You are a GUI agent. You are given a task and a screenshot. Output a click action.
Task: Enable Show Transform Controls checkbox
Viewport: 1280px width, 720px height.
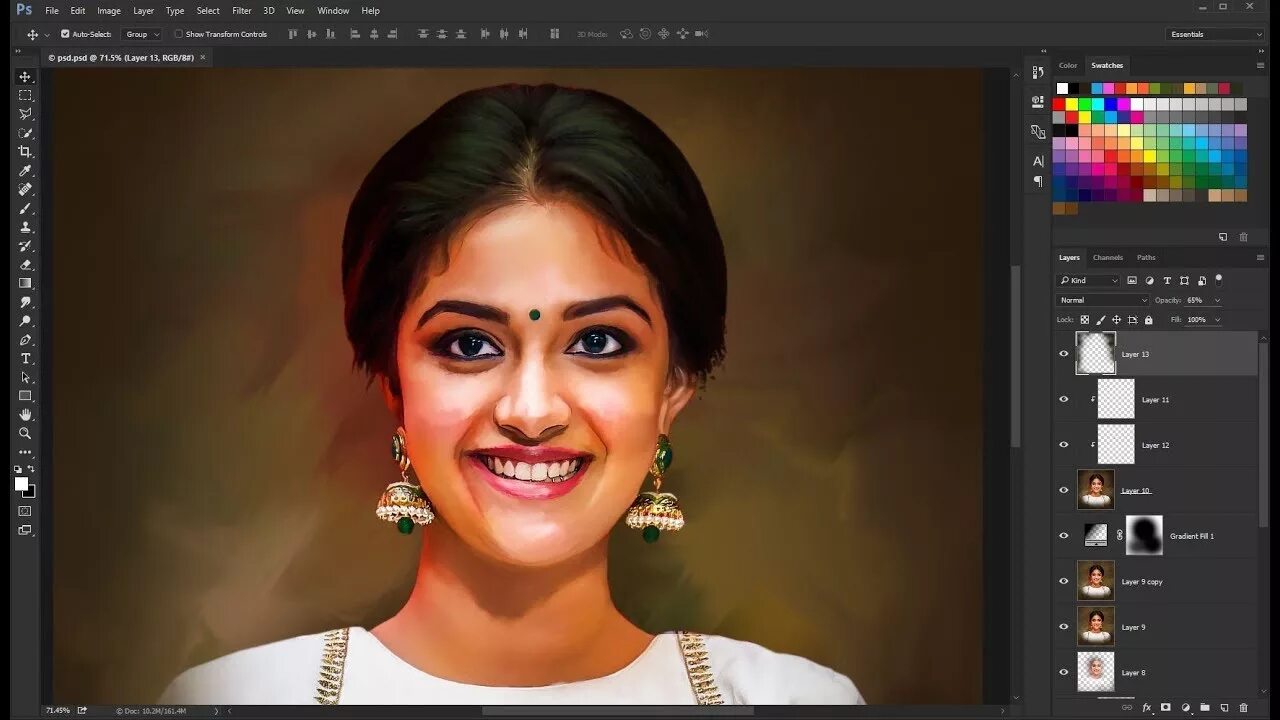[x=179, y=34]
